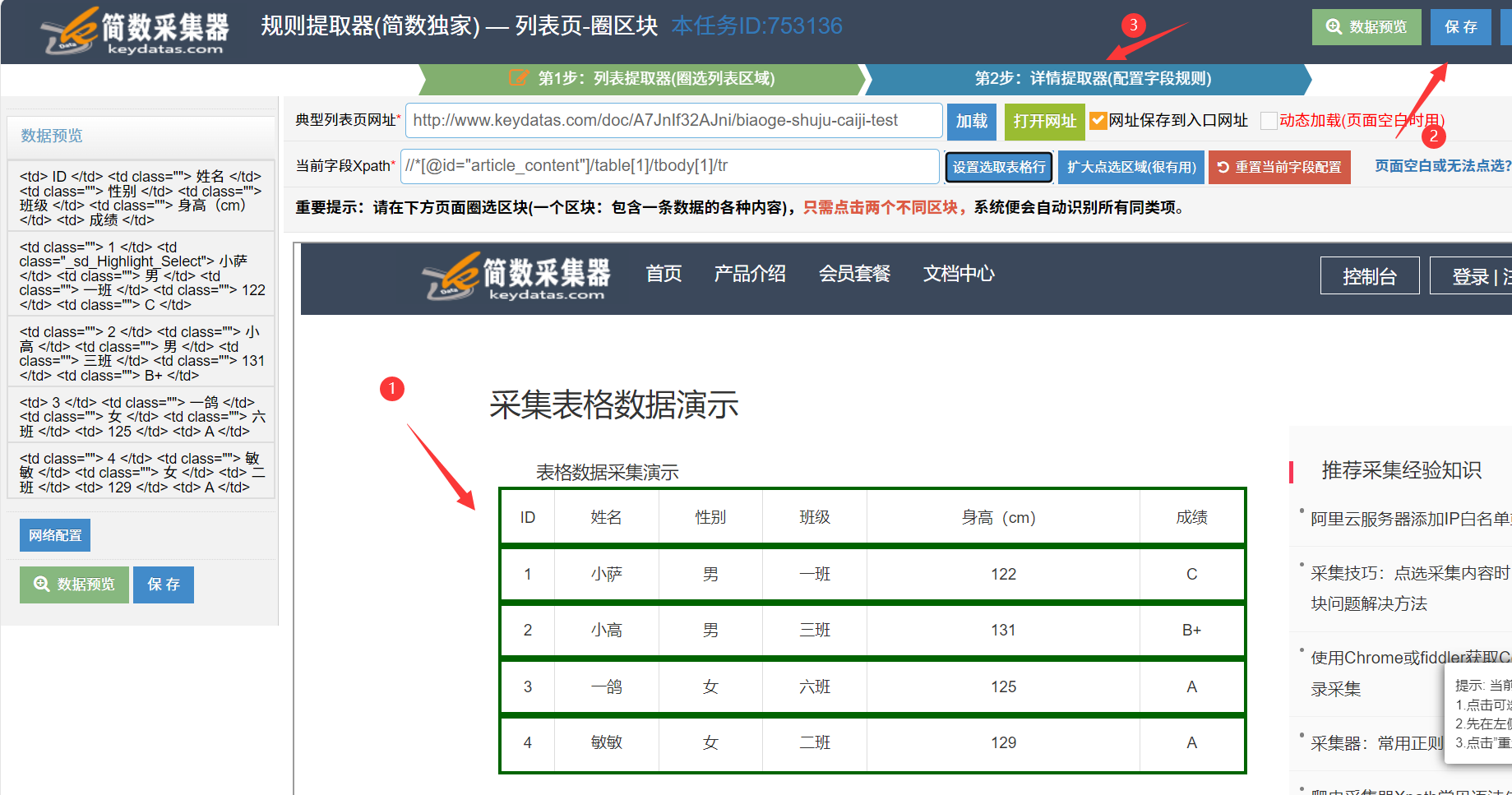Image resolution: width=1512 pixels, height=795 pixels.
Task: Click the 网络配置 button in the left panel
Action: coord(54,534)
